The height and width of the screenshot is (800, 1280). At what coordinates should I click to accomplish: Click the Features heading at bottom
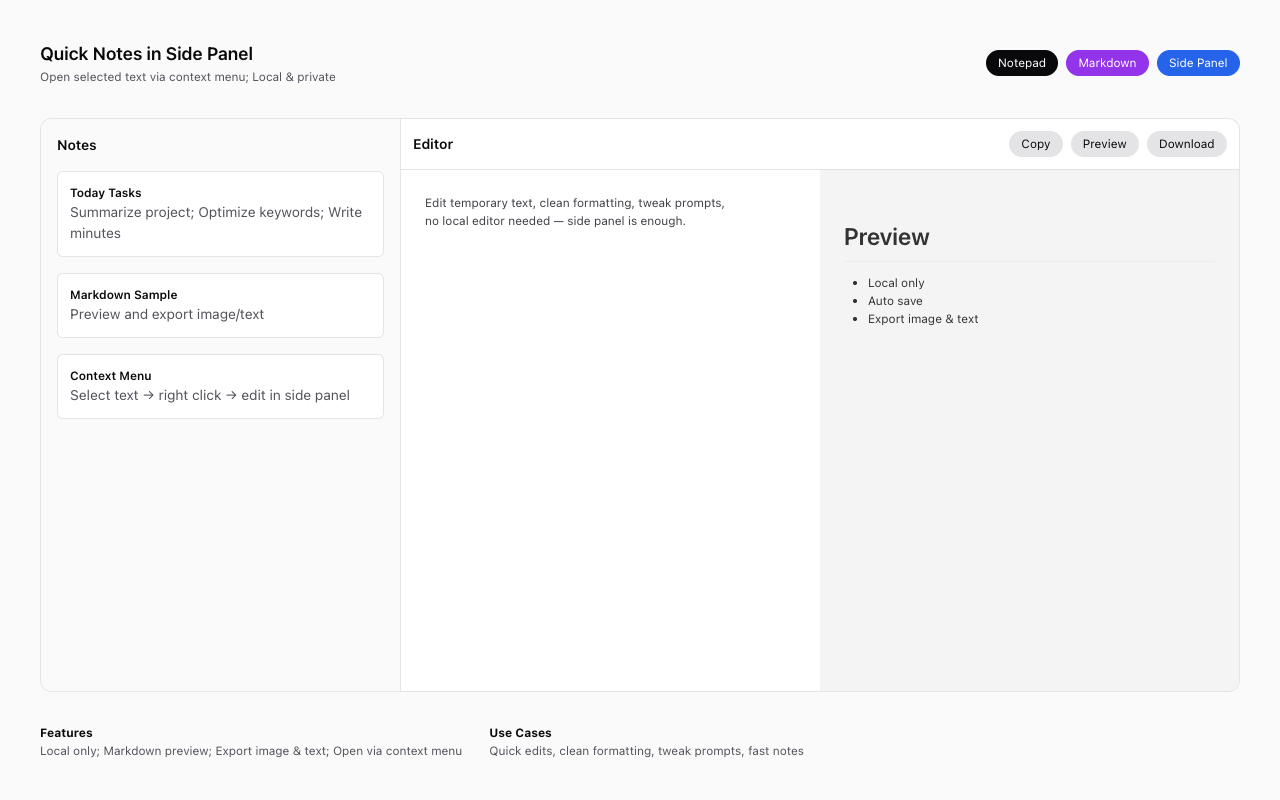[x=66, y=733]
